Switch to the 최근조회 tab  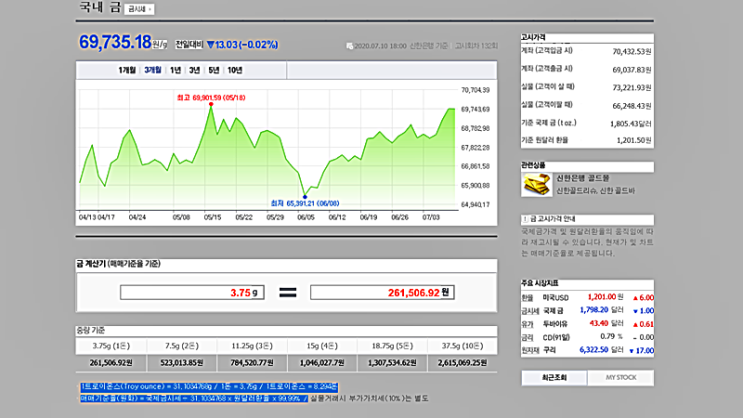554,378
